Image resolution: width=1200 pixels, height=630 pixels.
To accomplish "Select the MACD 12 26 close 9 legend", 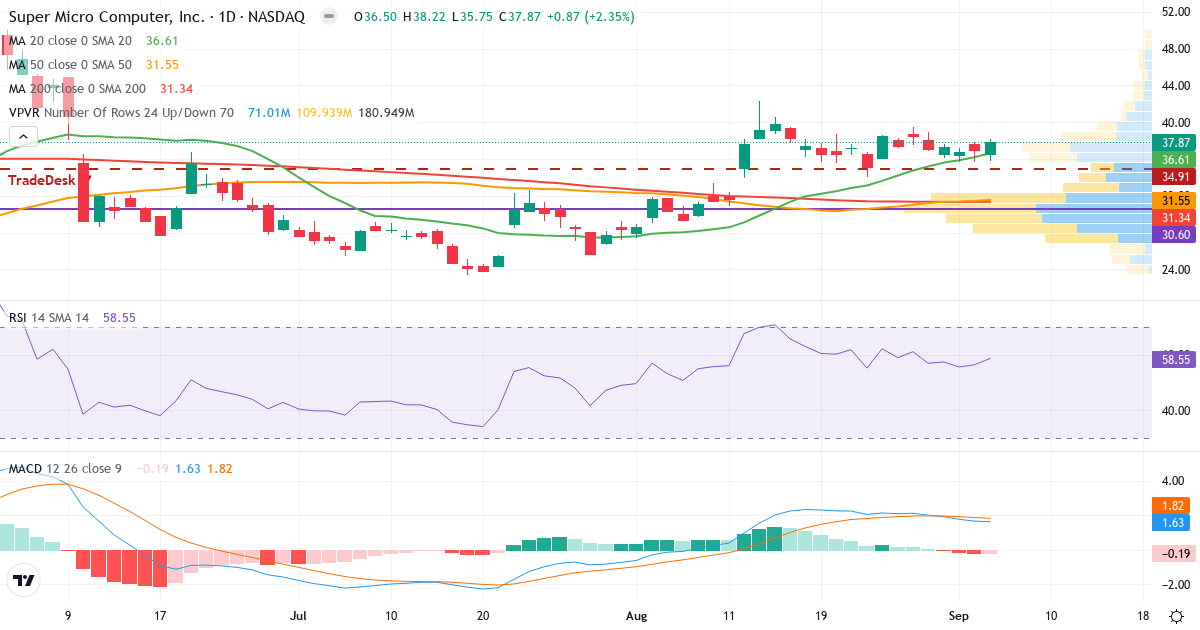I will 65,469.
